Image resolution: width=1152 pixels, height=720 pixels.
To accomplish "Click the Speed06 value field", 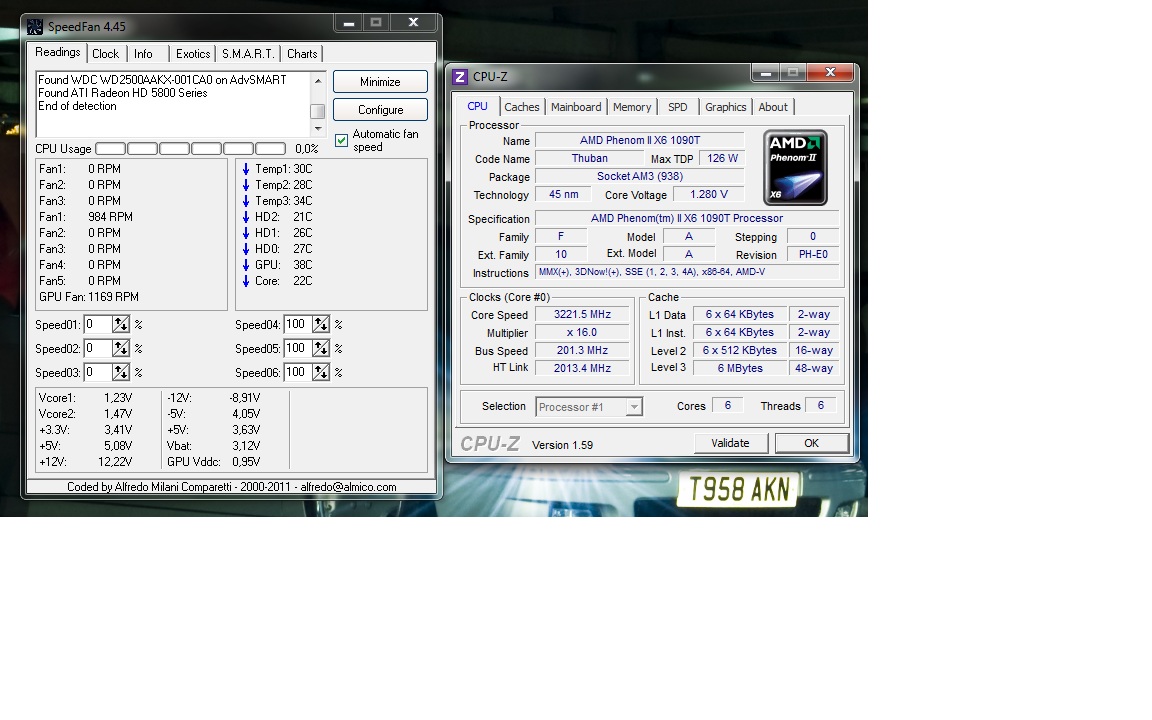I will [x=298, y=372].
